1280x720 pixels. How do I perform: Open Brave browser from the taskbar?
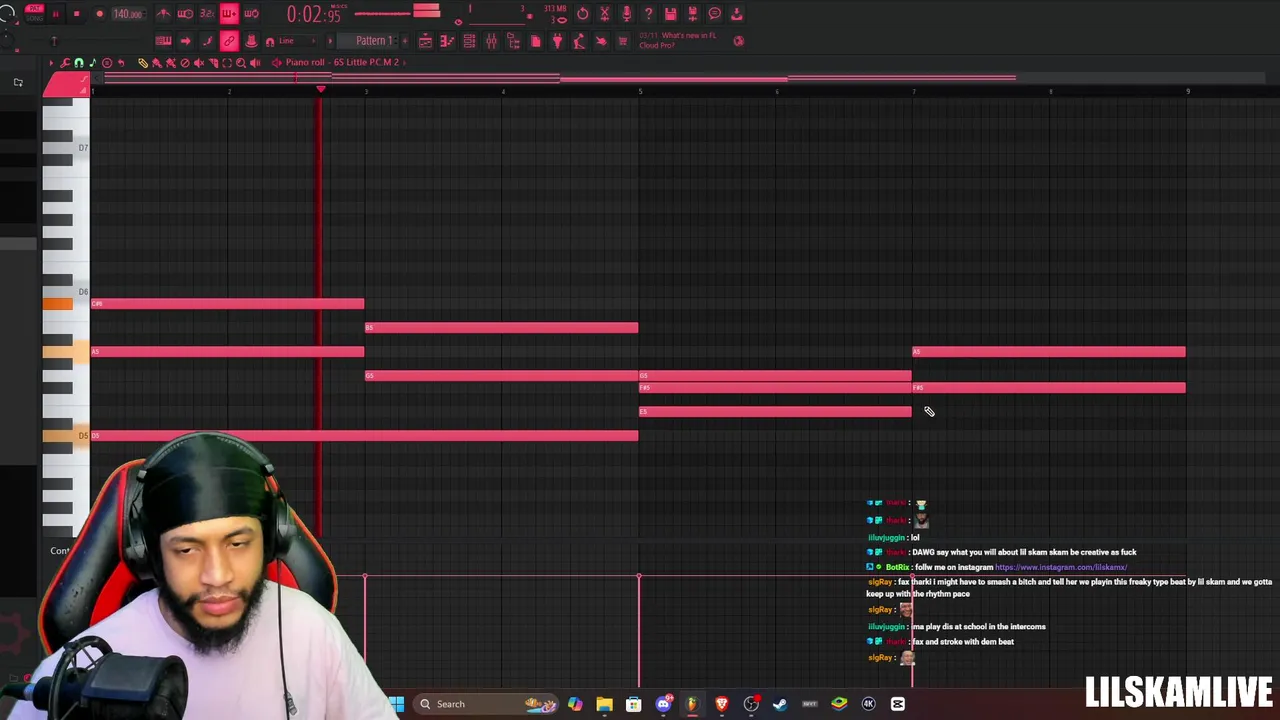pos(721,704)
